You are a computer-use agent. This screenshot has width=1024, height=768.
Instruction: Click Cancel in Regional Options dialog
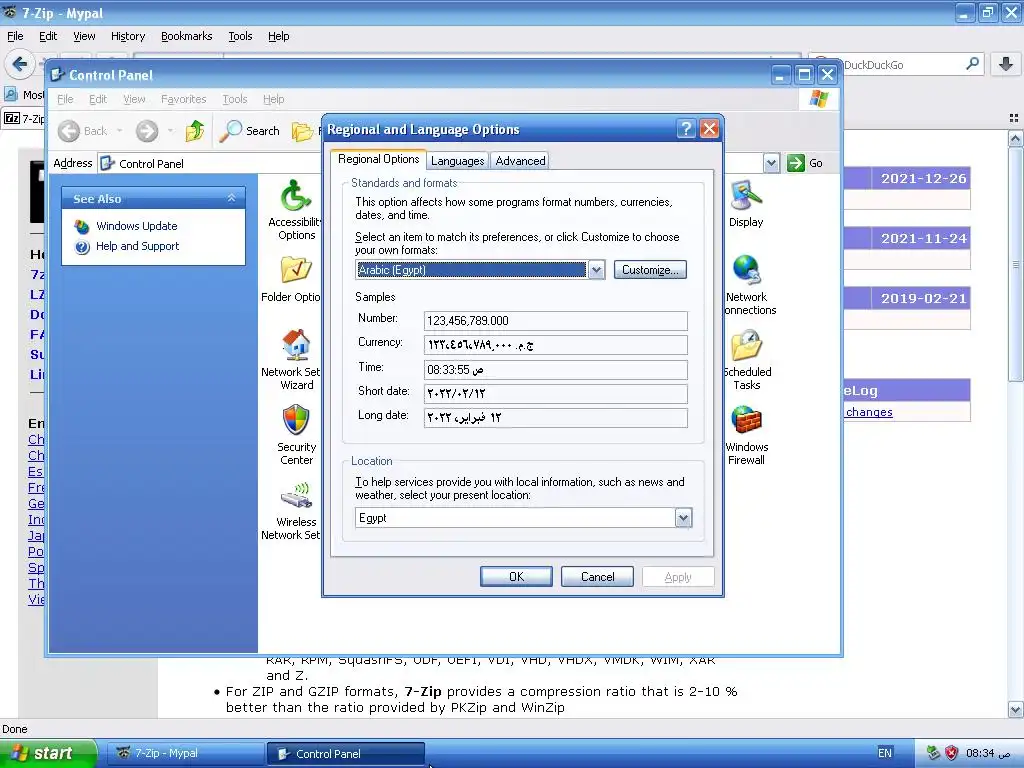597,577
